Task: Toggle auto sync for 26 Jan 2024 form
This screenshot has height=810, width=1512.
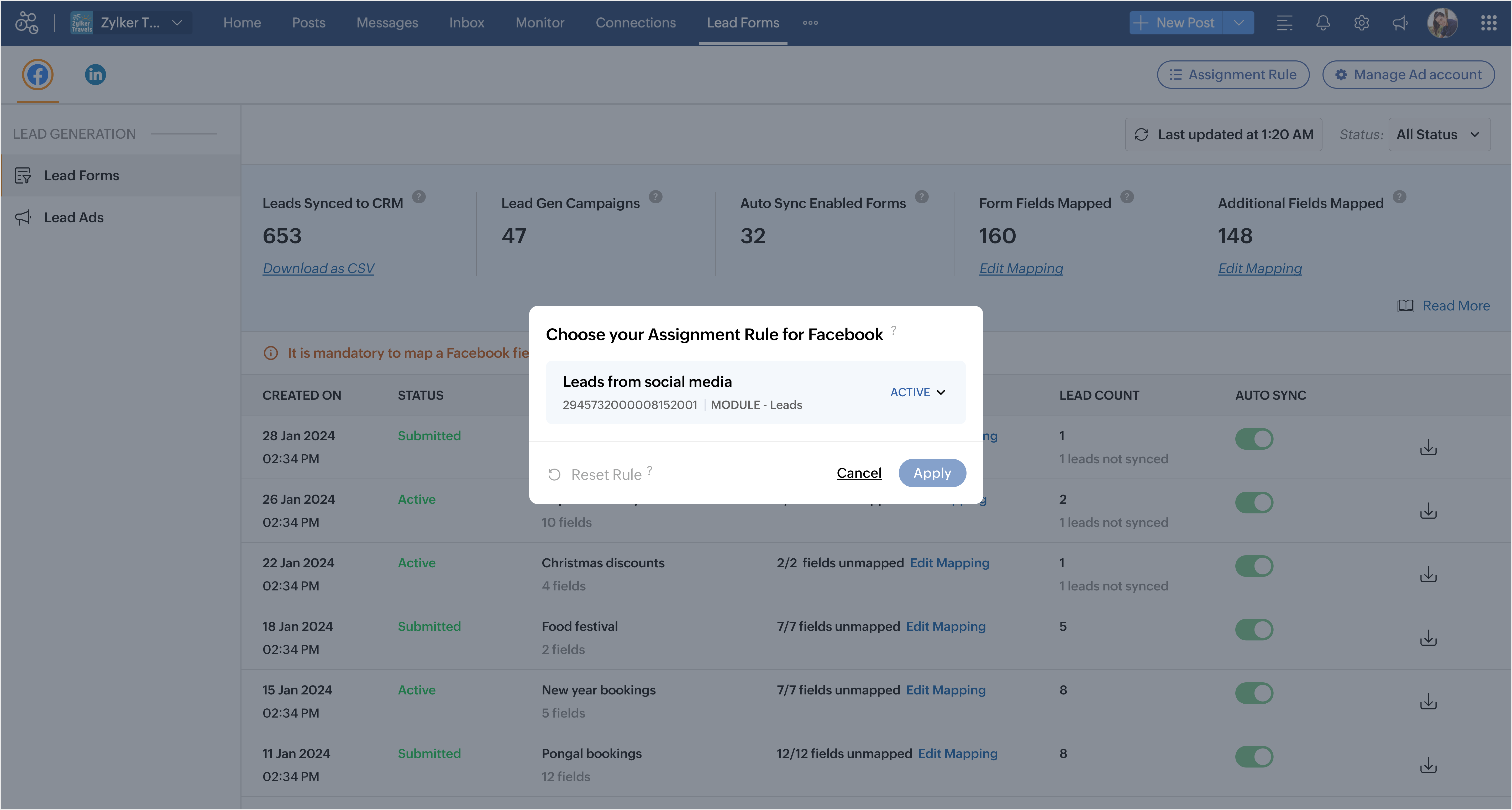Action: (x=1254, y=503)
